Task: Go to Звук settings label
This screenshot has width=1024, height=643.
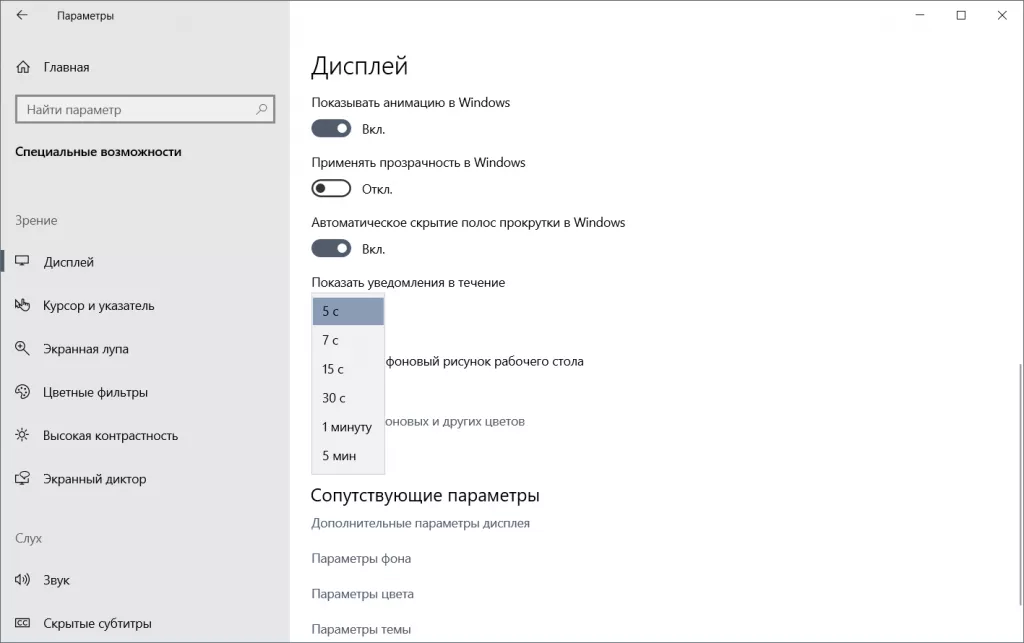Action: tap(56, 580)
